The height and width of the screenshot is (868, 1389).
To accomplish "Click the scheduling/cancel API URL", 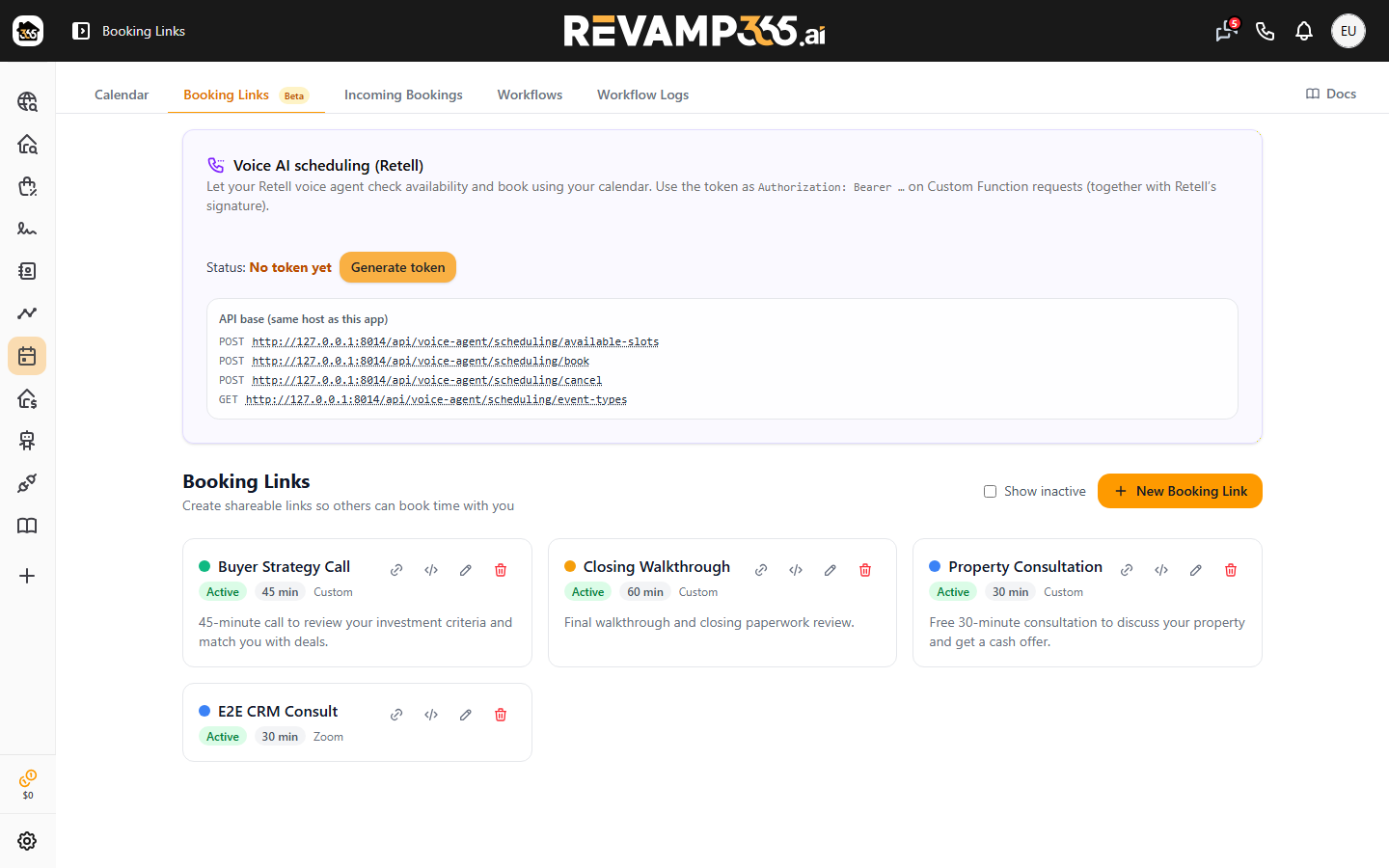I will pos(426,380).
